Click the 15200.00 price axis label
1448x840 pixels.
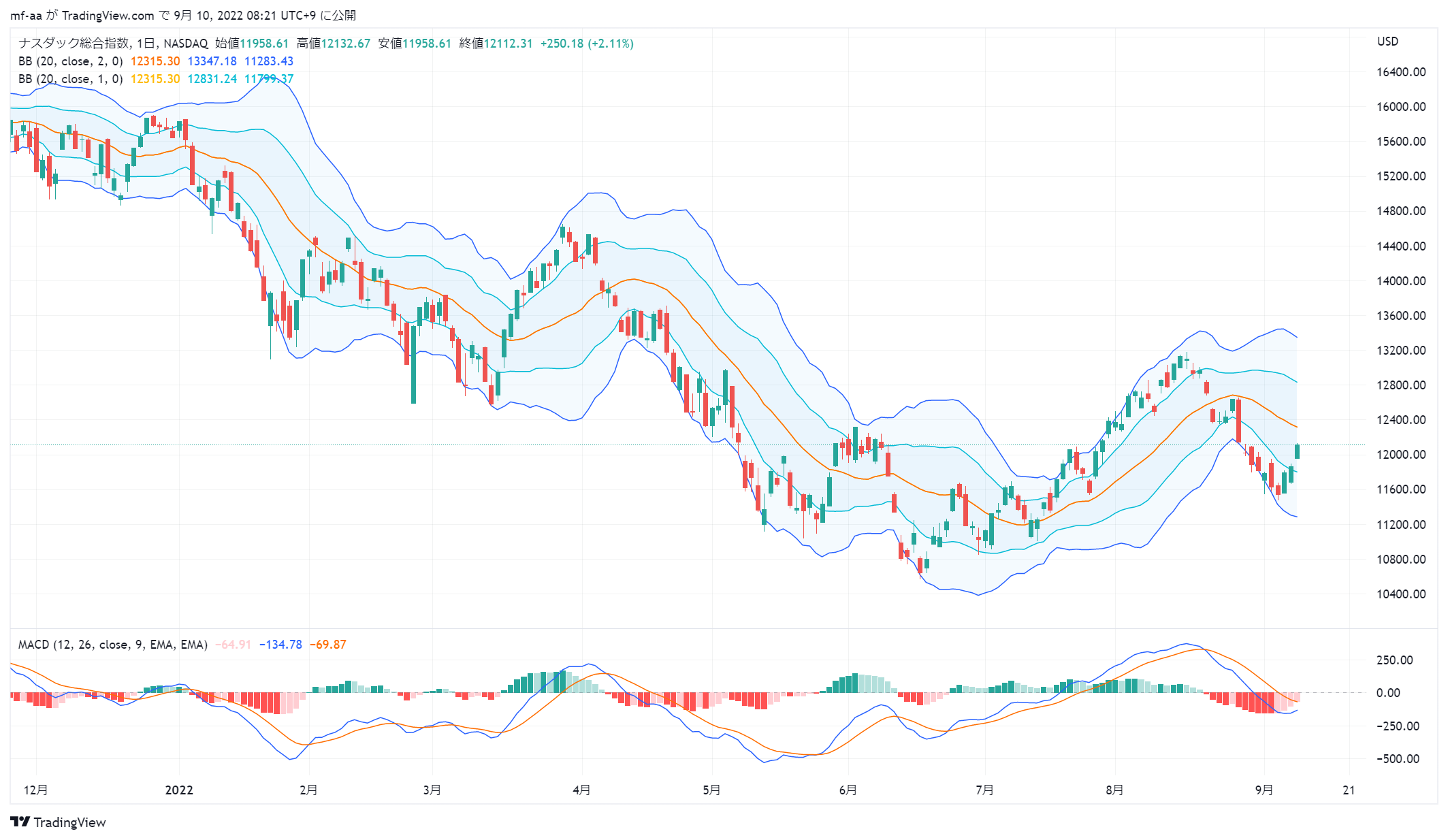[x=1401, y=176]
